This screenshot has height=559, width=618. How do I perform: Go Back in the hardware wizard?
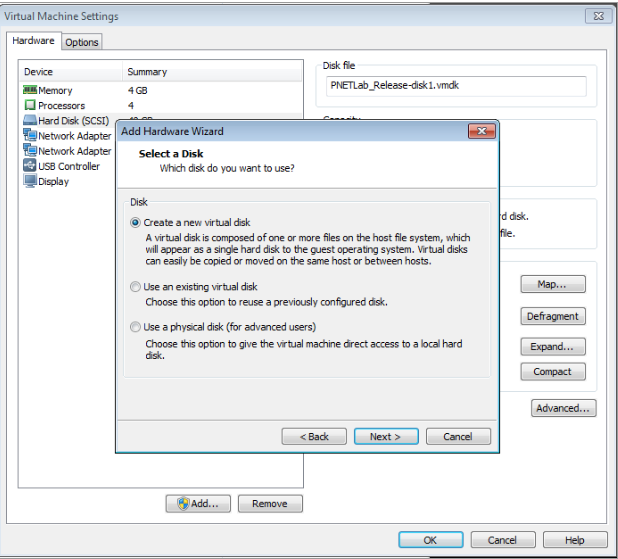314,437
